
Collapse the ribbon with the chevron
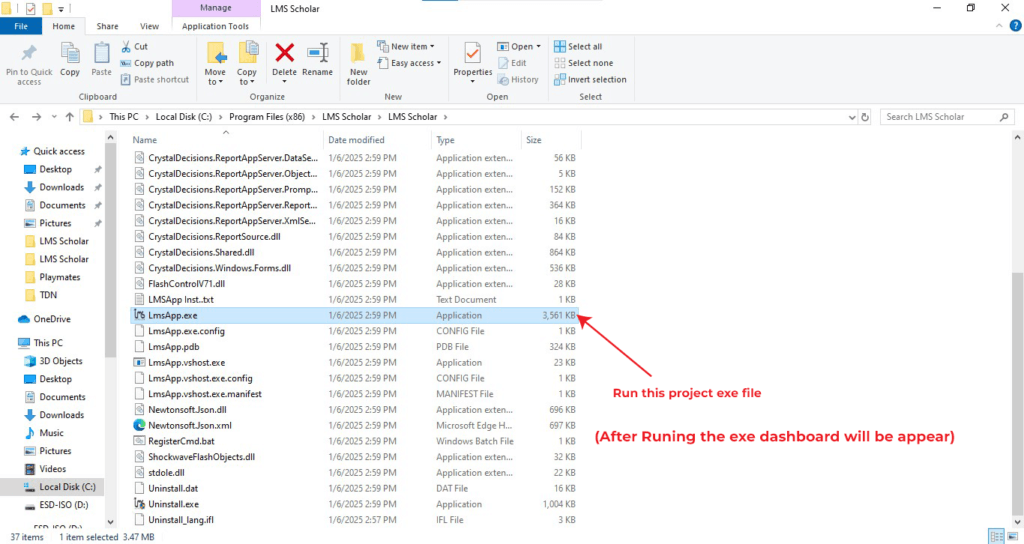point(999,25)
